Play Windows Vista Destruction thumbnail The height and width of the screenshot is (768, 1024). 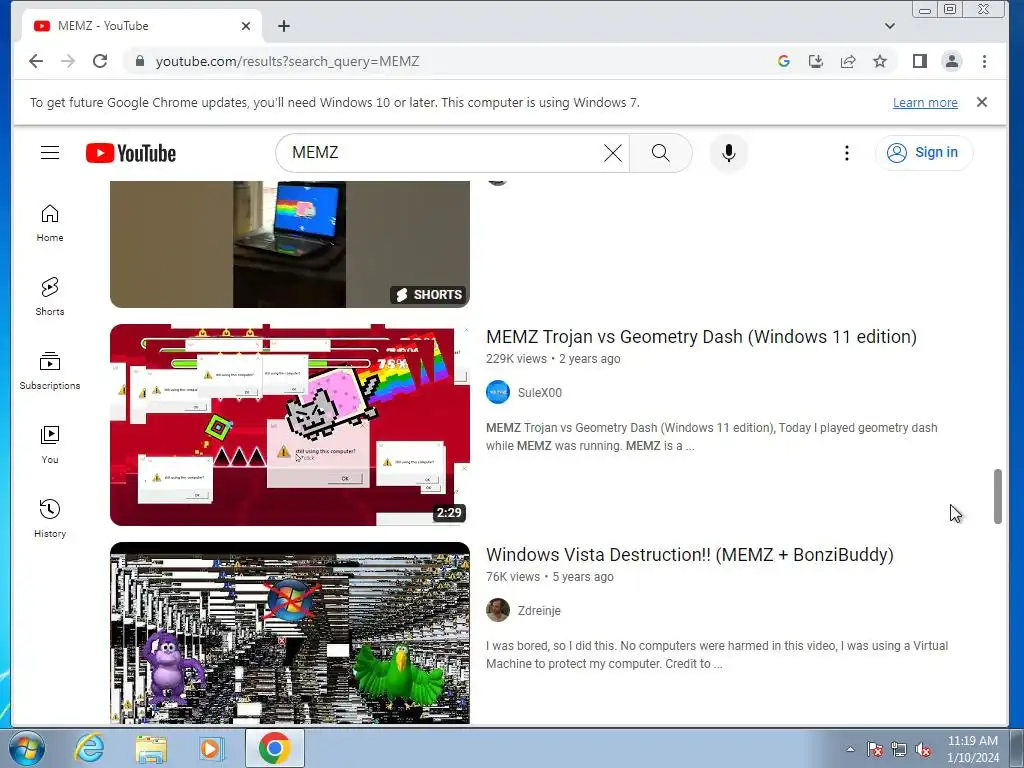(x=289, y=633)
